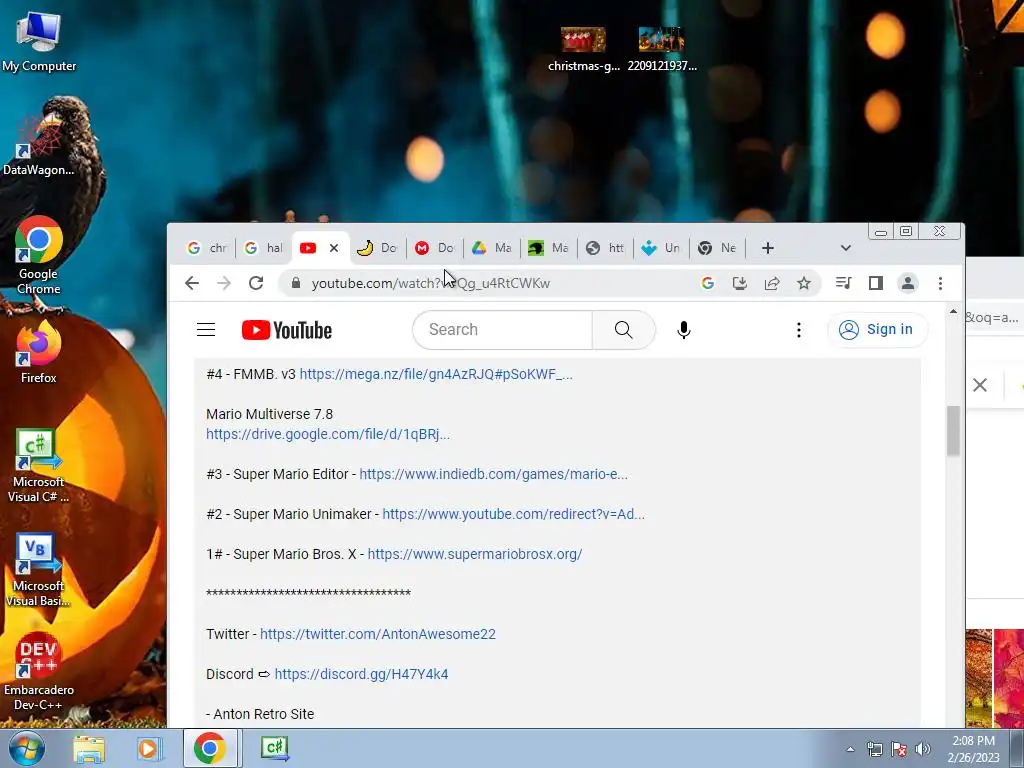The height and width of the screenshot is (768, 1024).
Task: Go to YouTube home via the logo
Action: [x=287, y=330]
